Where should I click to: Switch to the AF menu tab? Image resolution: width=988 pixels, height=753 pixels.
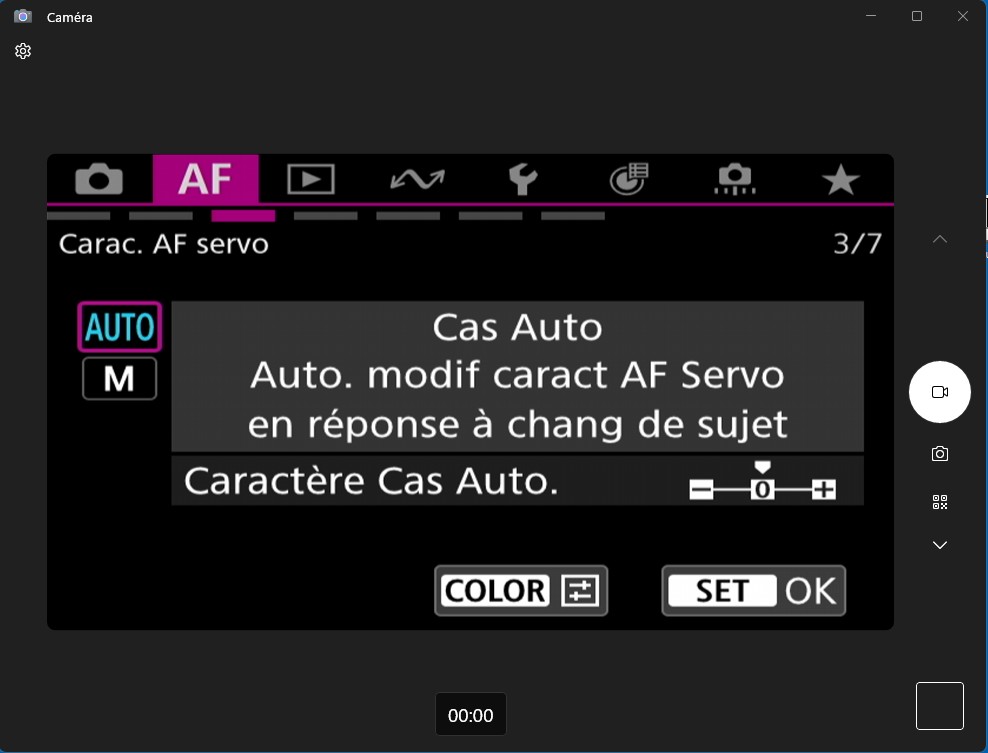(x=205, y=180)
